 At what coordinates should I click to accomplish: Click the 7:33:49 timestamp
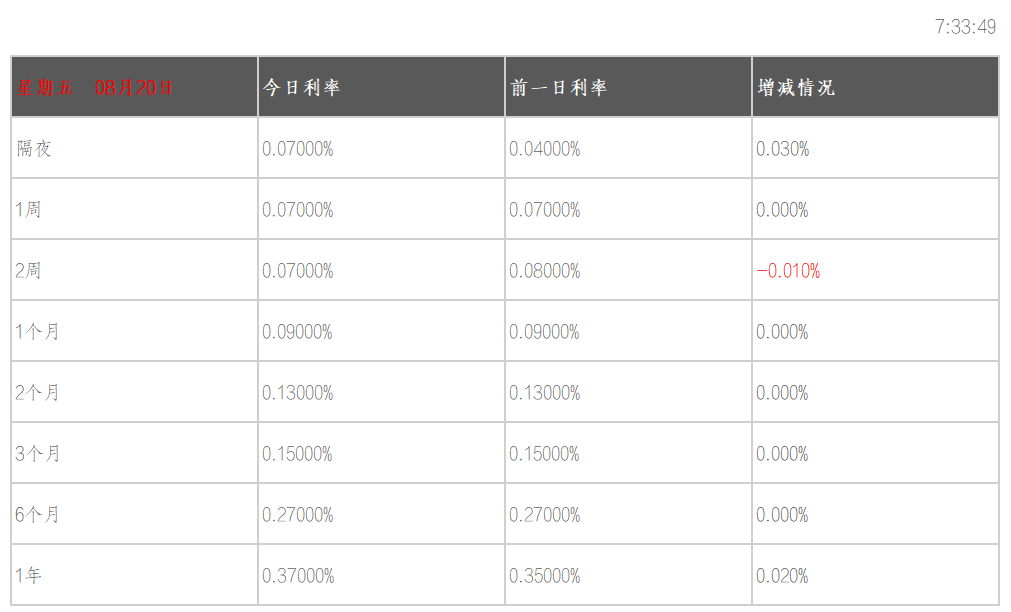pos(965,27)
